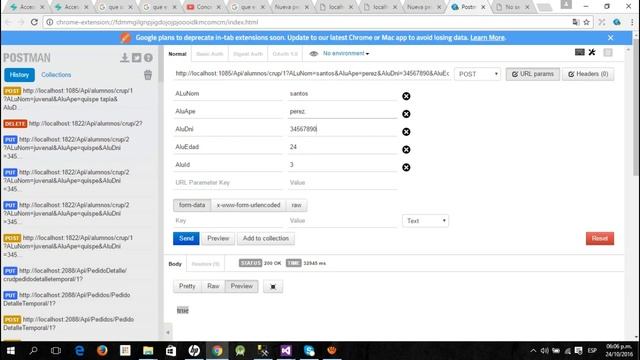Select the response Headers tab
This screenshot has height=360, width=640.
[x=205, y=264]
